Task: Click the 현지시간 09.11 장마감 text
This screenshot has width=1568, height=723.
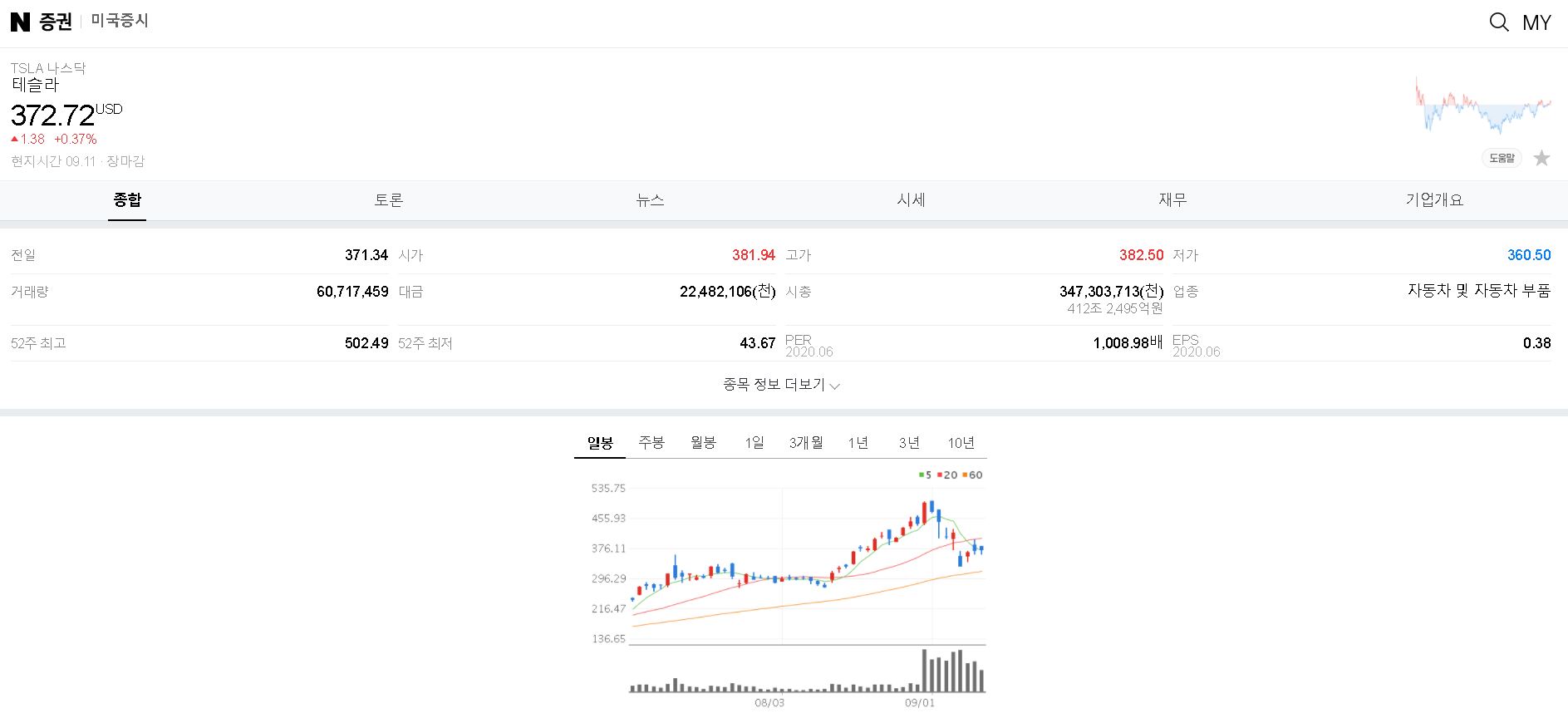Action: coord(78,161)
